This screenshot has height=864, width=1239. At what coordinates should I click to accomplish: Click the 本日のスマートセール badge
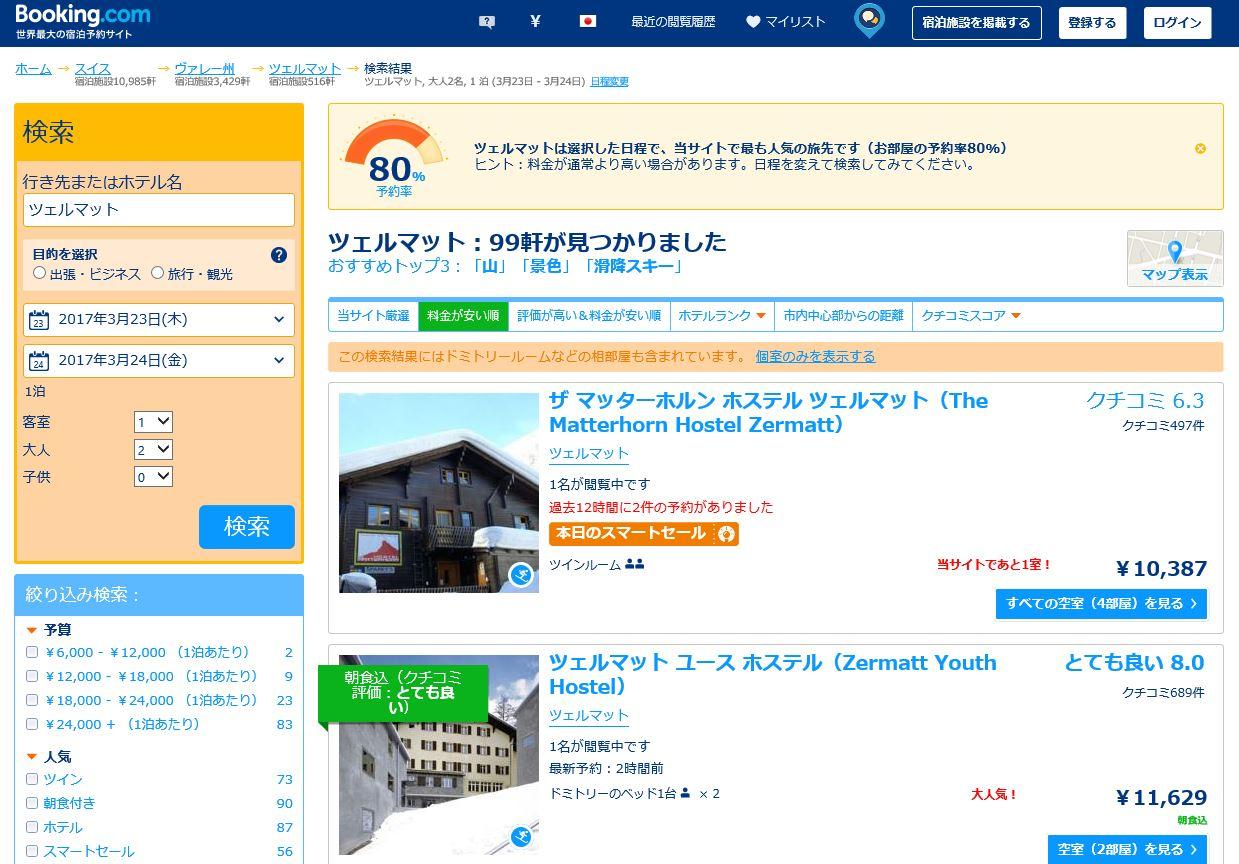tap(644, 534)
